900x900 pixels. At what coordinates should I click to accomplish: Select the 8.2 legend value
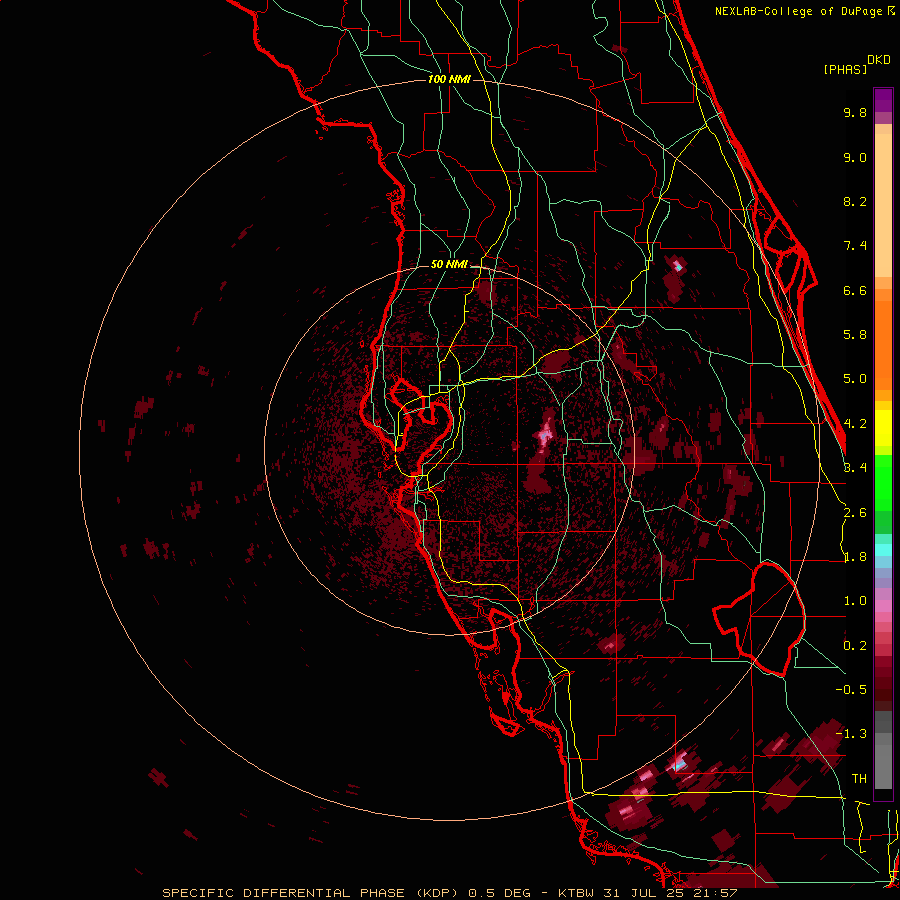tap(855, 201)
